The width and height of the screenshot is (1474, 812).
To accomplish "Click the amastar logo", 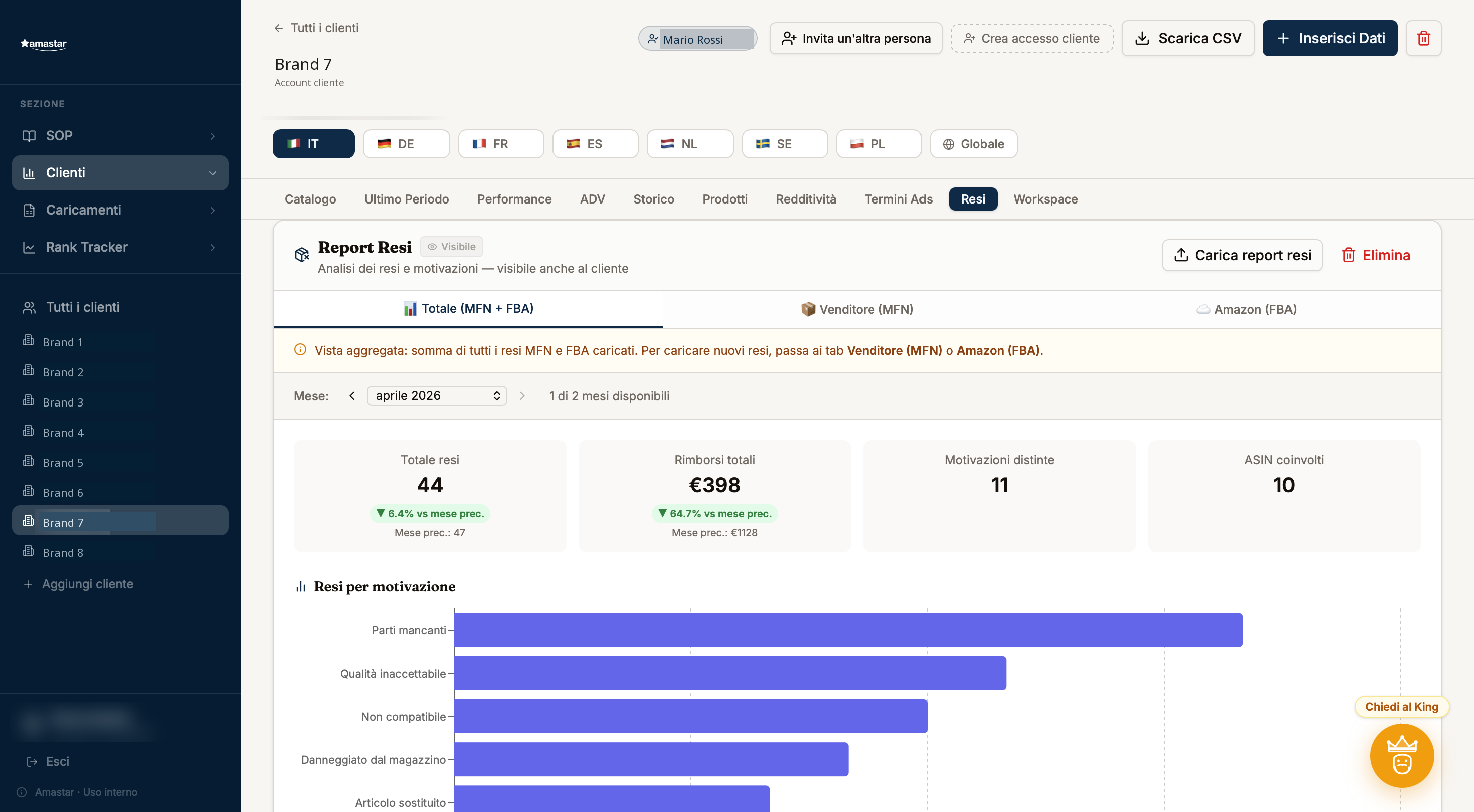I will point(43,44).
